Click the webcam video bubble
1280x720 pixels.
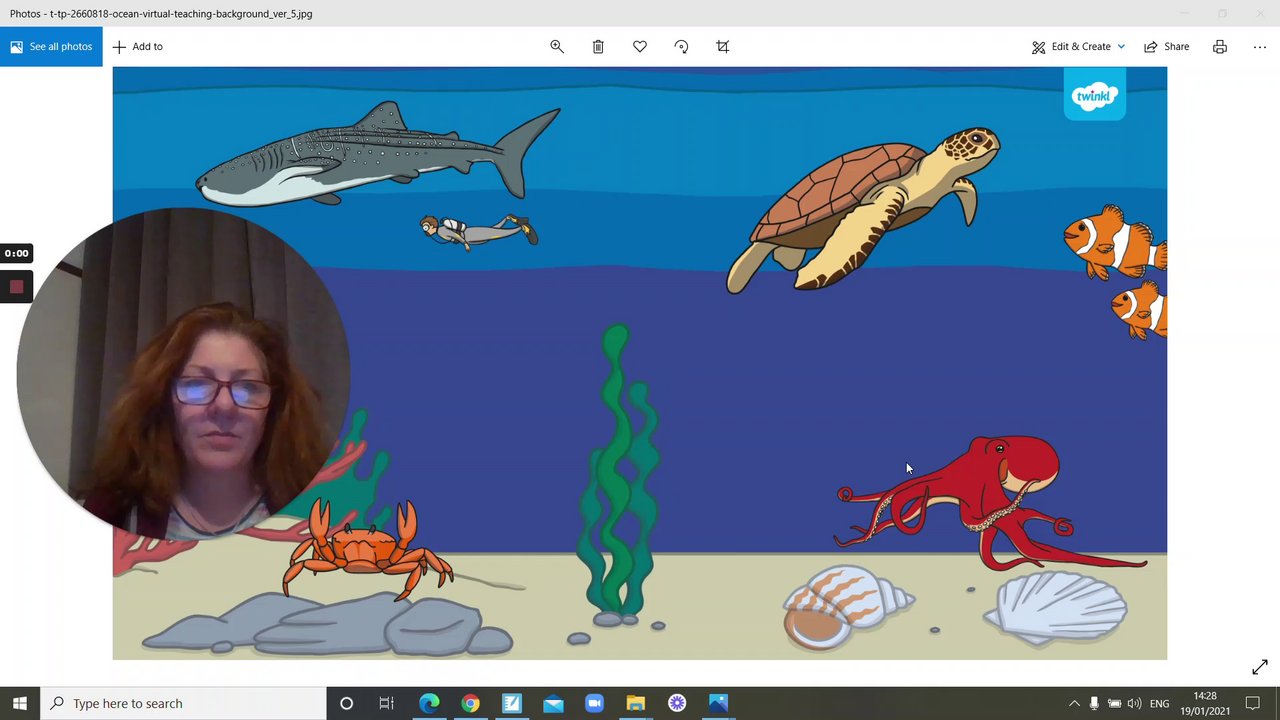click(x=183, y=373)
